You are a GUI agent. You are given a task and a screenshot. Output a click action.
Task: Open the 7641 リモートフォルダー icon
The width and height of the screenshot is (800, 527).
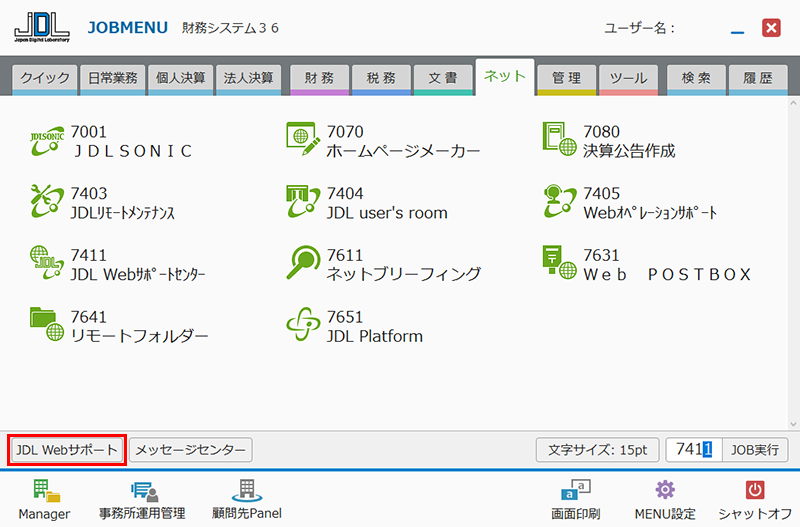pyautogui.click(x=47, y=324)
